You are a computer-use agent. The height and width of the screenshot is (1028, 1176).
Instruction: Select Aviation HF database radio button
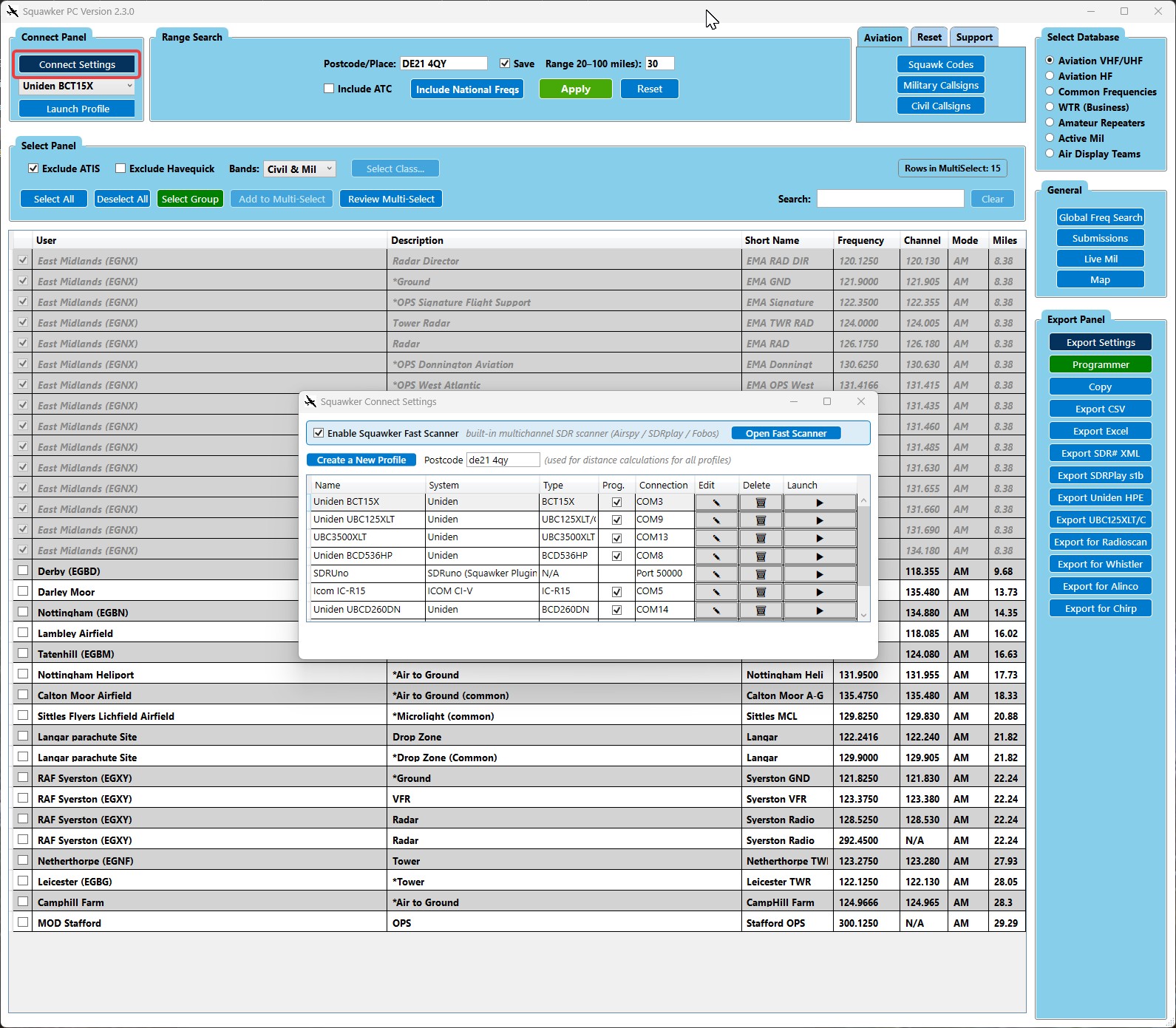click(1050, 75)
